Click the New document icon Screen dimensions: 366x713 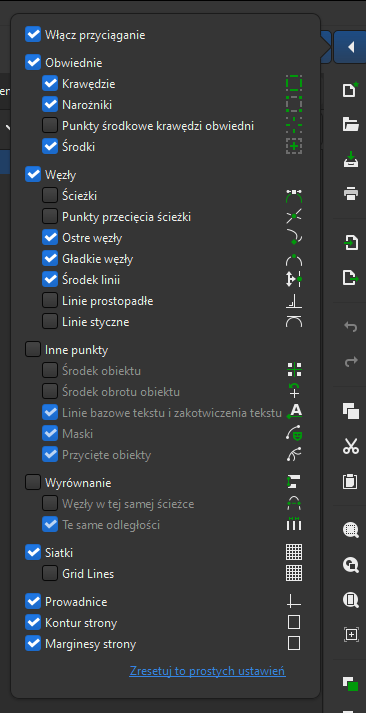(x=350, y=90)
